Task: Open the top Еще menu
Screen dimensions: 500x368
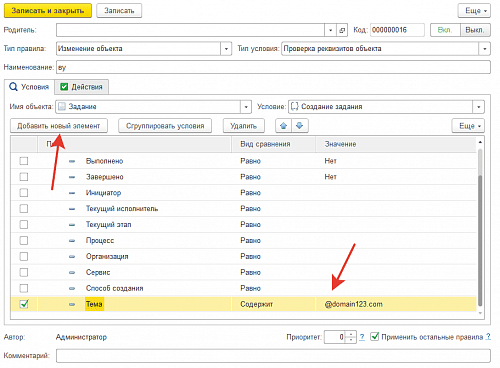Action: coord(474,11)
